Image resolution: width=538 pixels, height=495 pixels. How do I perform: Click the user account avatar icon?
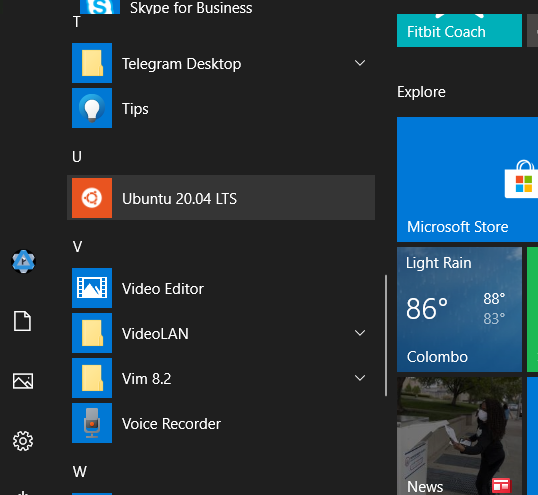23,261
